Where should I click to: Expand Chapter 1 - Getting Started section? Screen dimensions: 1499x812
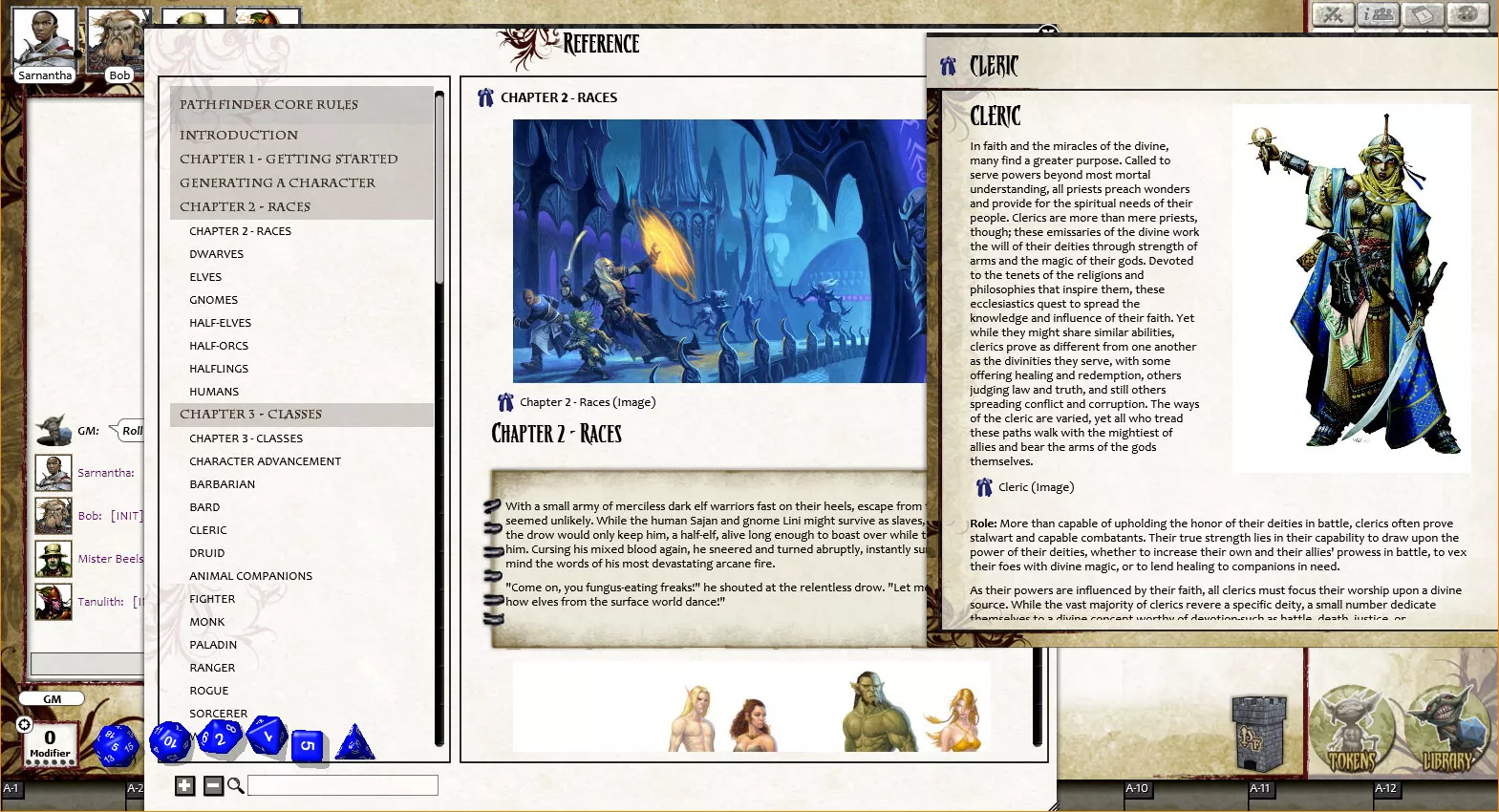[x=301, y=159]
